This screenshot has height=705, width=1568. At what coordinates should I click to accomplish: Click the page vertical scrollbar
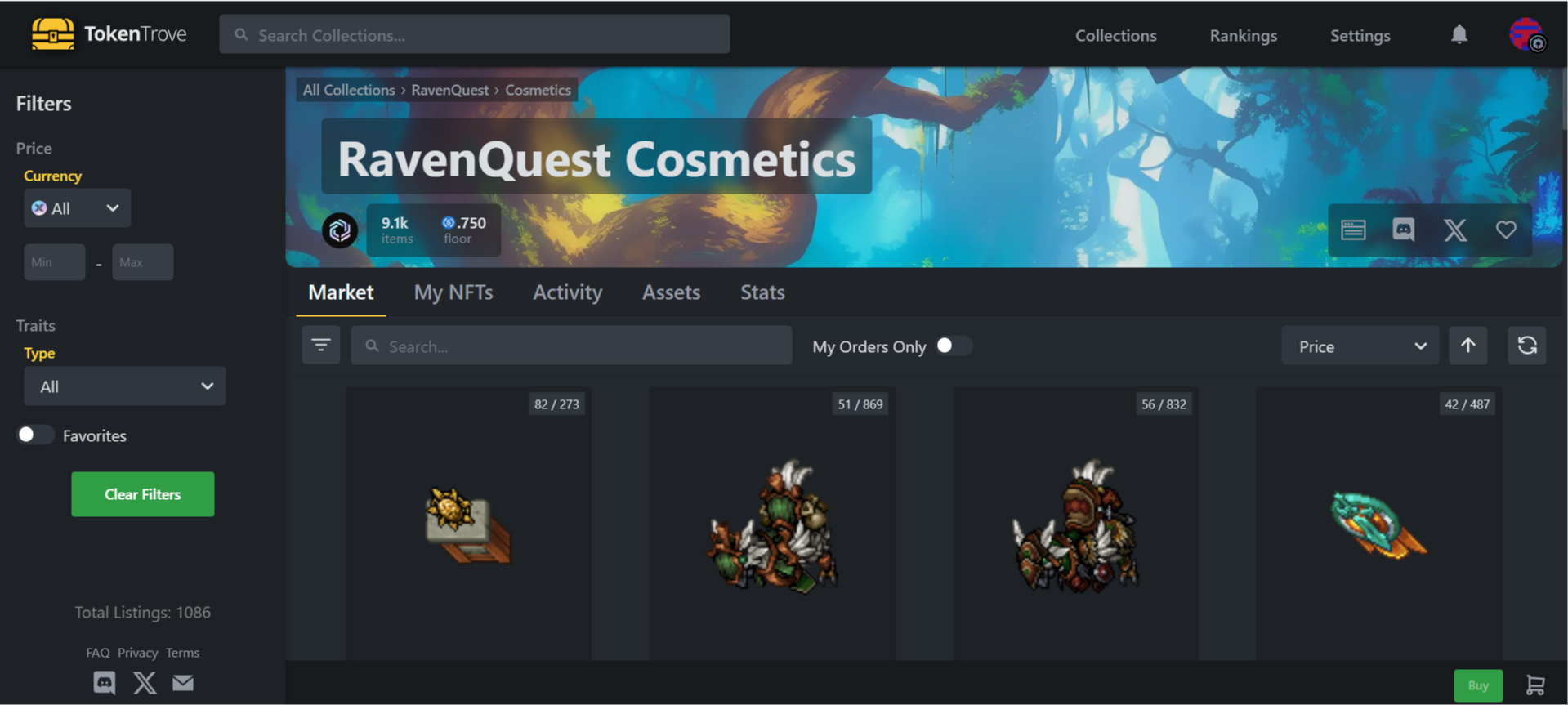(1564, 98)
